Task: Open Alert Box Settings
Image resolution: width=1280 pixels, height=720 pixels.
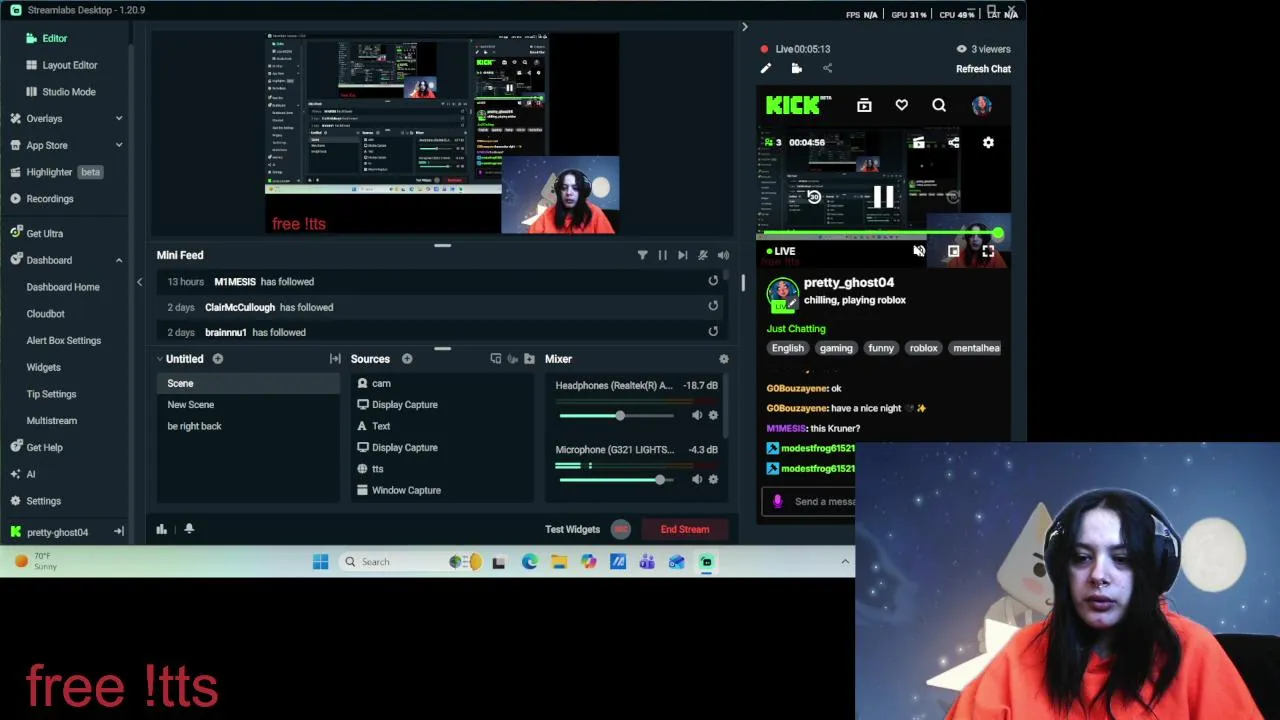Action: point(63,341)
